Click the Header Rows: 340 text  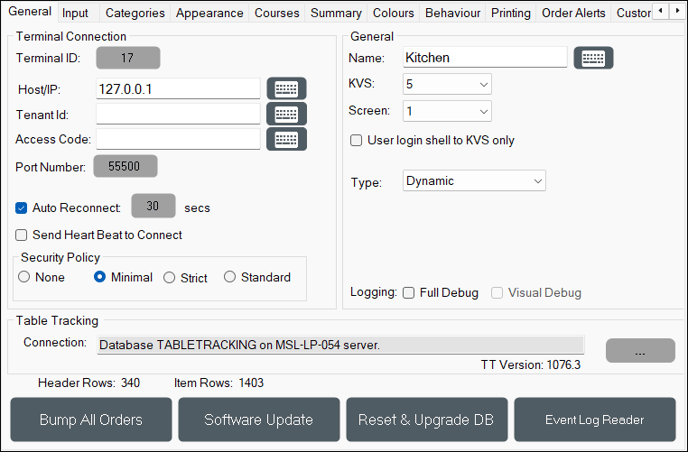(89, 383)
